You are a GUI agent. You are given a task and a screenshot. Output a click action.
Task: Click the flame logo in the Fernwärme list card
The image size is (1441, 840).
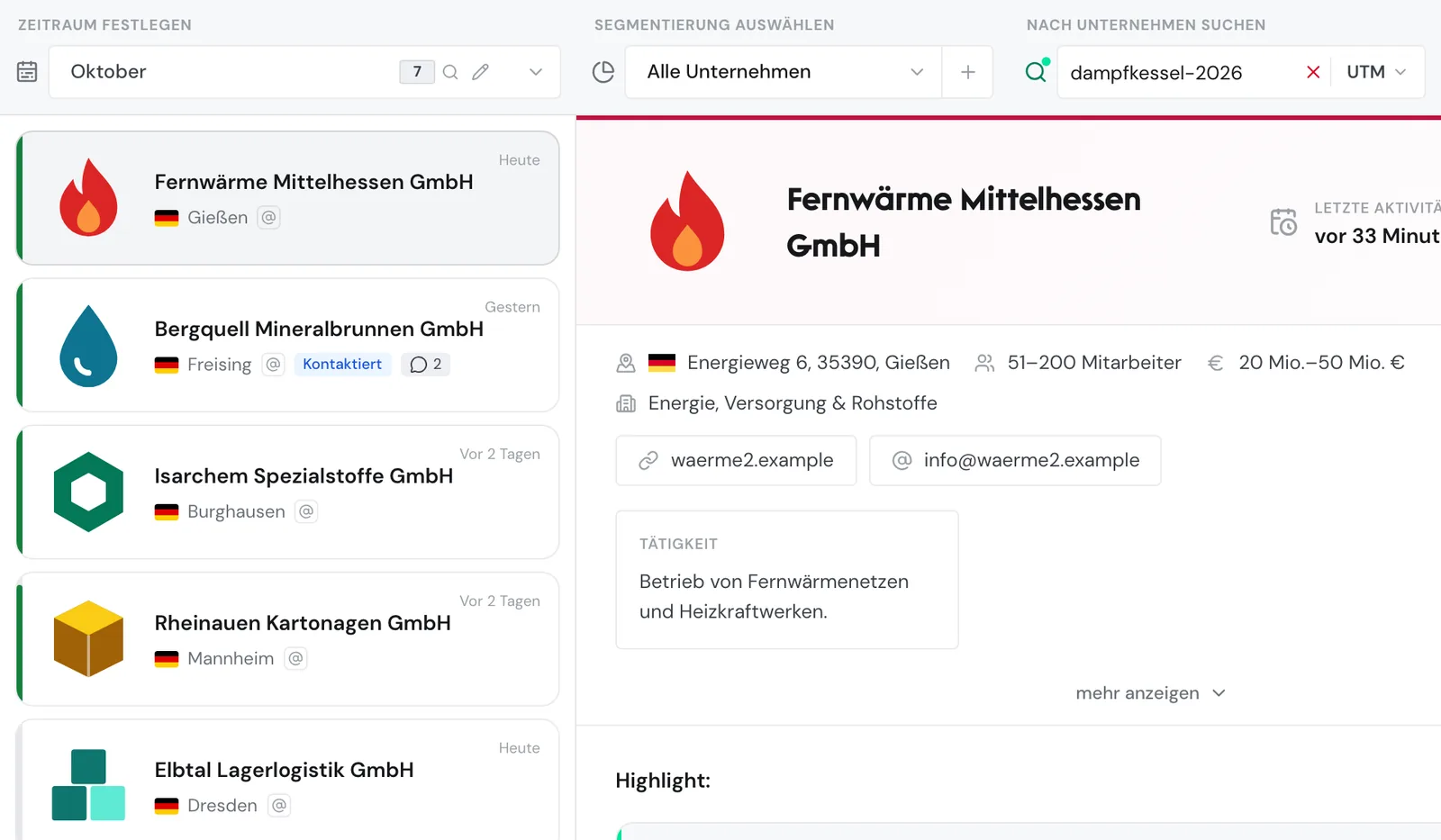tap(88, 198)
